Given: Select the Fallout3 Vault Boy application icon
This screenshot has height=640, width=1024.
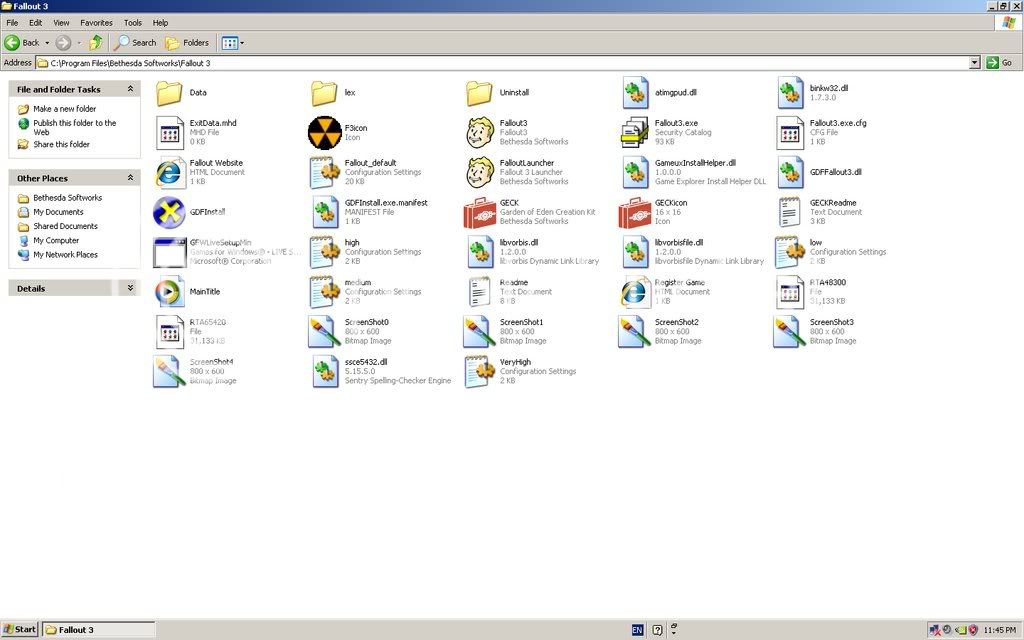Looking at the screenshot, I should coord(480,131).
